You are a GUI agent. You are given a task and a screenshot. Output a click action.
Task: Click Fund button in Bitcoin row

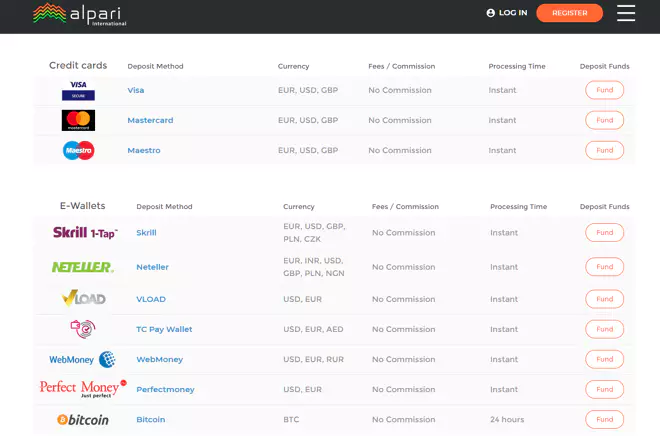pos(604,420)
